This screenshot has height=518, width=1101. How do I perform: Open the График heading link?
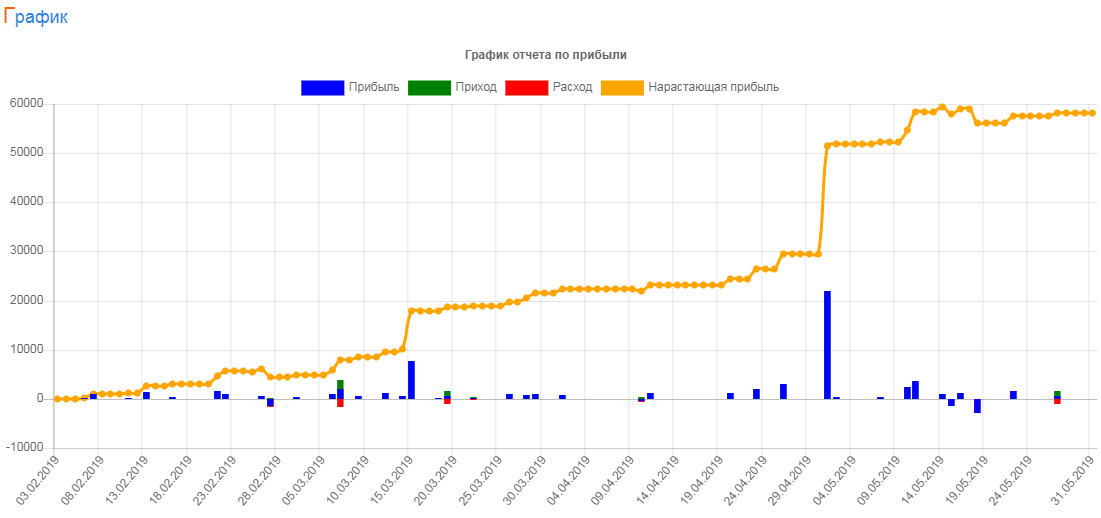pos(36,17)
